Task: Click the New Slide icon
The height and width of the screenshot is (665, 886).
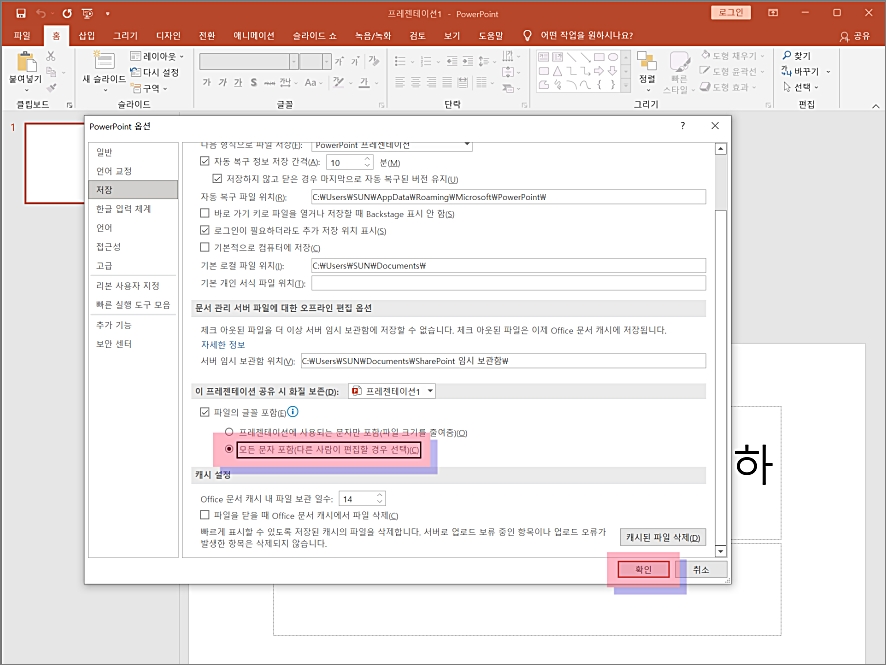Action: click(104, 60)
